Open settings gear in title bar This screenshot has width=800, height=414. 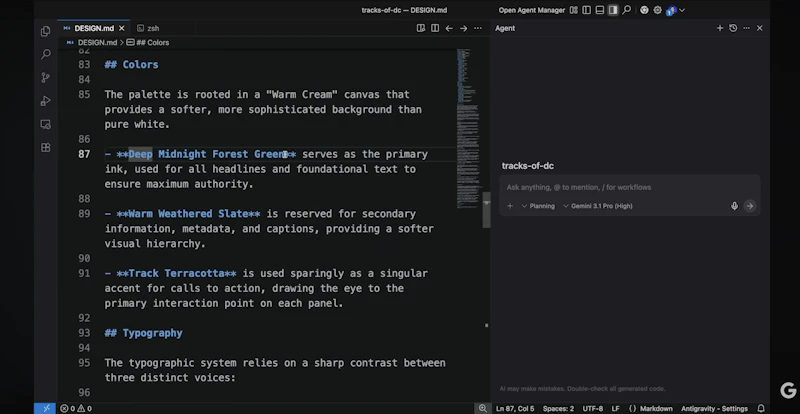[658, 10]
